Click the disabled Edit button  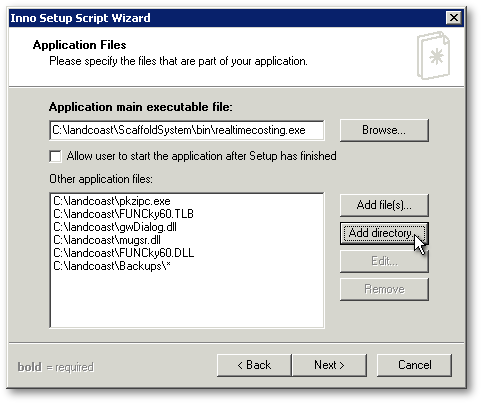(384, 261)
